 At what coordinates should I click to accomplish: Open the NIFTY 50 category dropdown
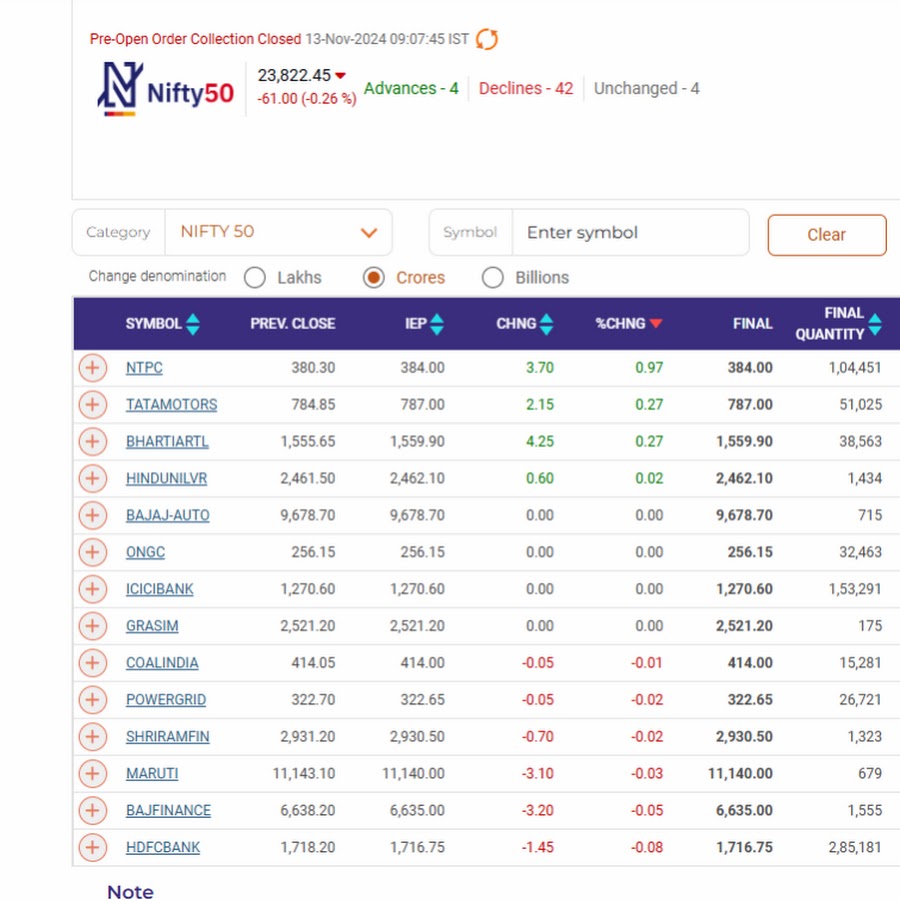tap(278, 232)
